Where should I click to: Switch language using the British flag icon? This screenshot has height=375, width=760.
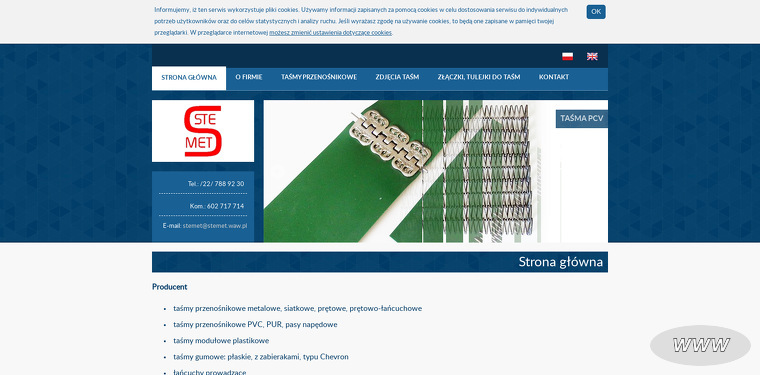pos(592,56)
